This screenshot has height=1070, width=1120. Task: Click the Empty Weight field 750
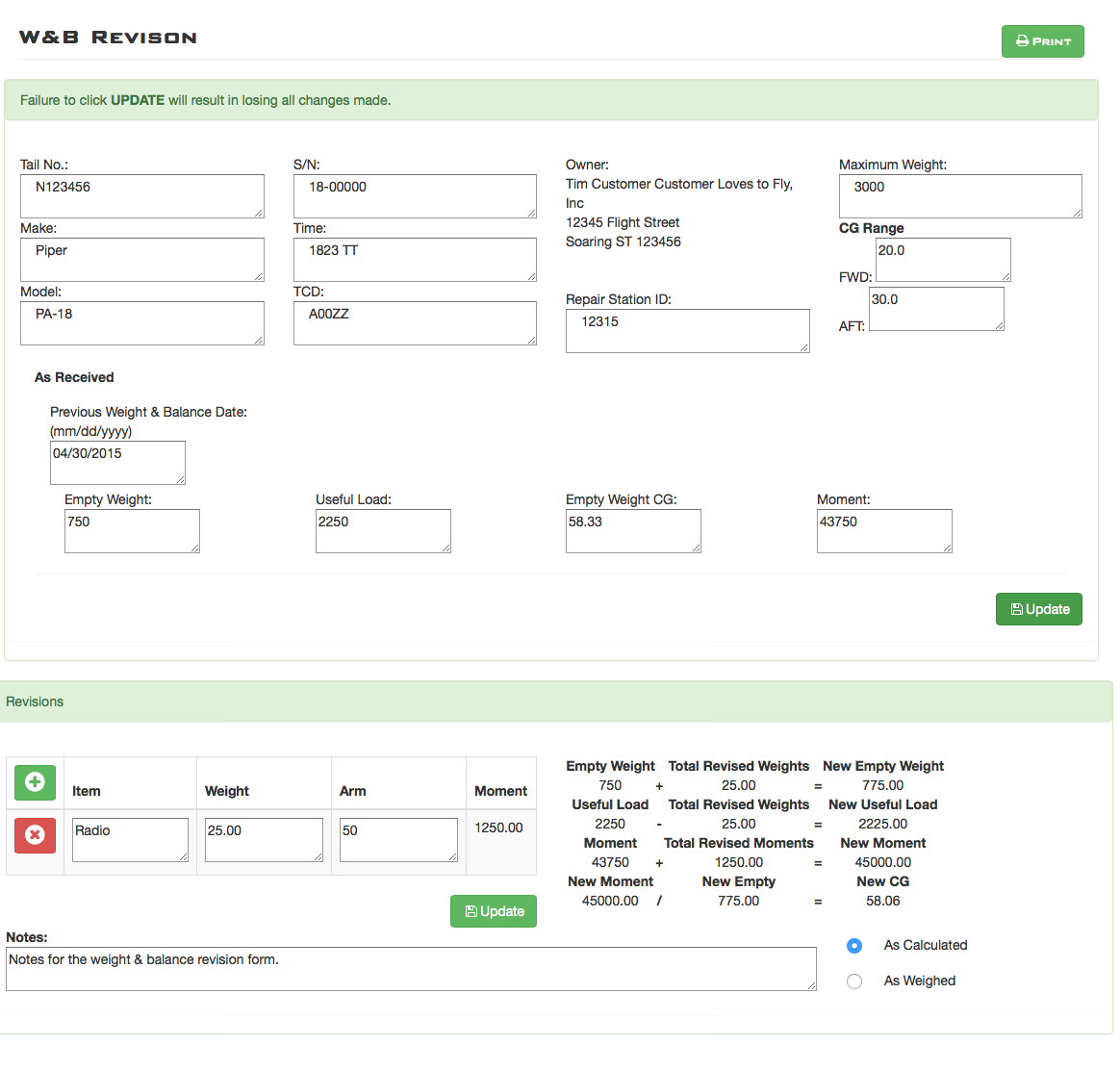click(x=132, y=531)
